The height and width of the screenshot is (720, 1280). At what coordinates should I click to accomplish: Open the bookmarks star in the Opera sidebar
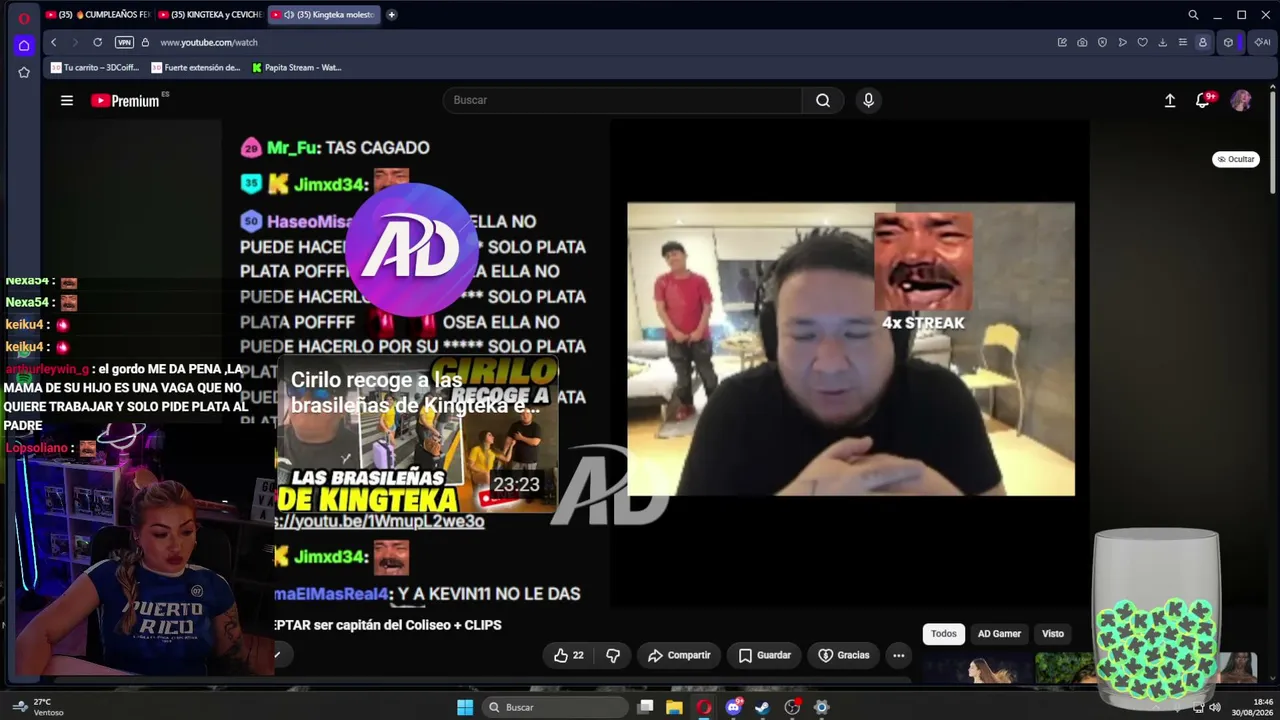tap(24, 72)
